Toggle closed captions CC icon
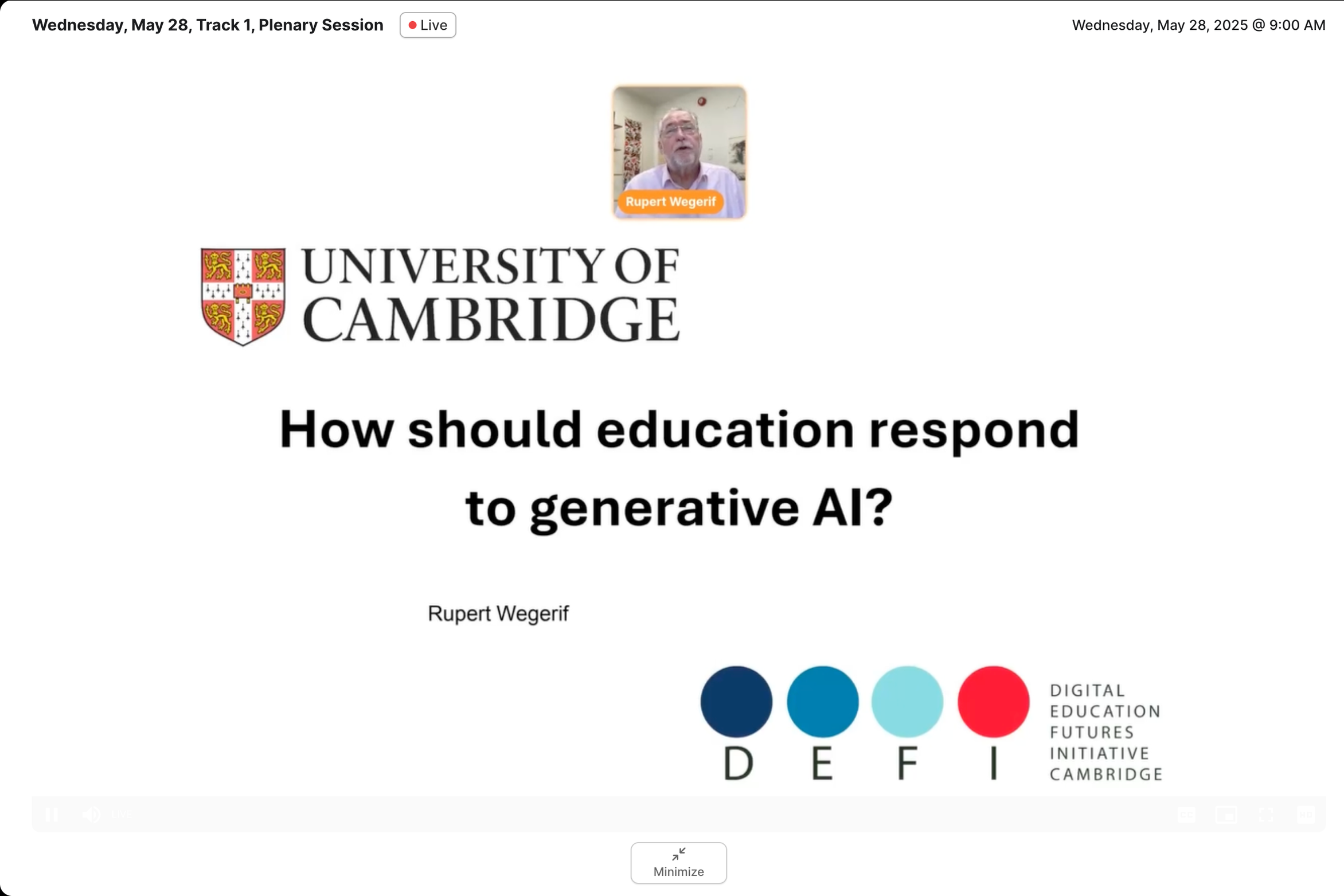This screenshot has height=896, width=1344. [1186, 815]
